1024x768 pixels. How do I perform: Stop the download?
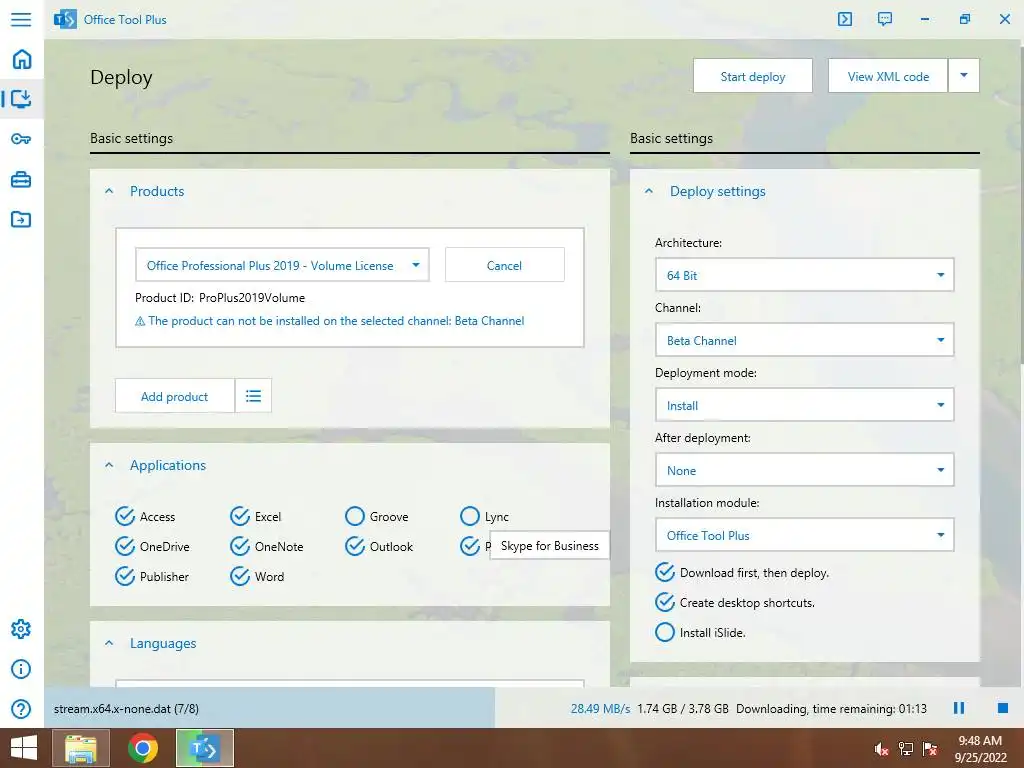tap(1003, 708)
